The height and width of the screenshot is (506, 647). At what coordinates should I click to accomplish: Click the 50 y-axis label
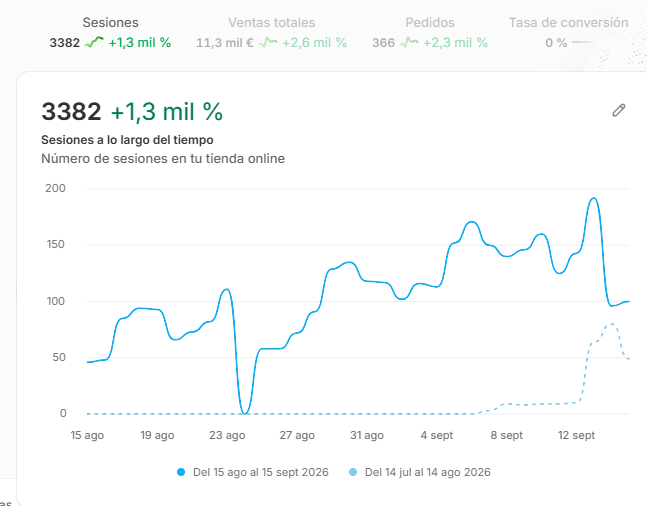(x=59, y=357)
